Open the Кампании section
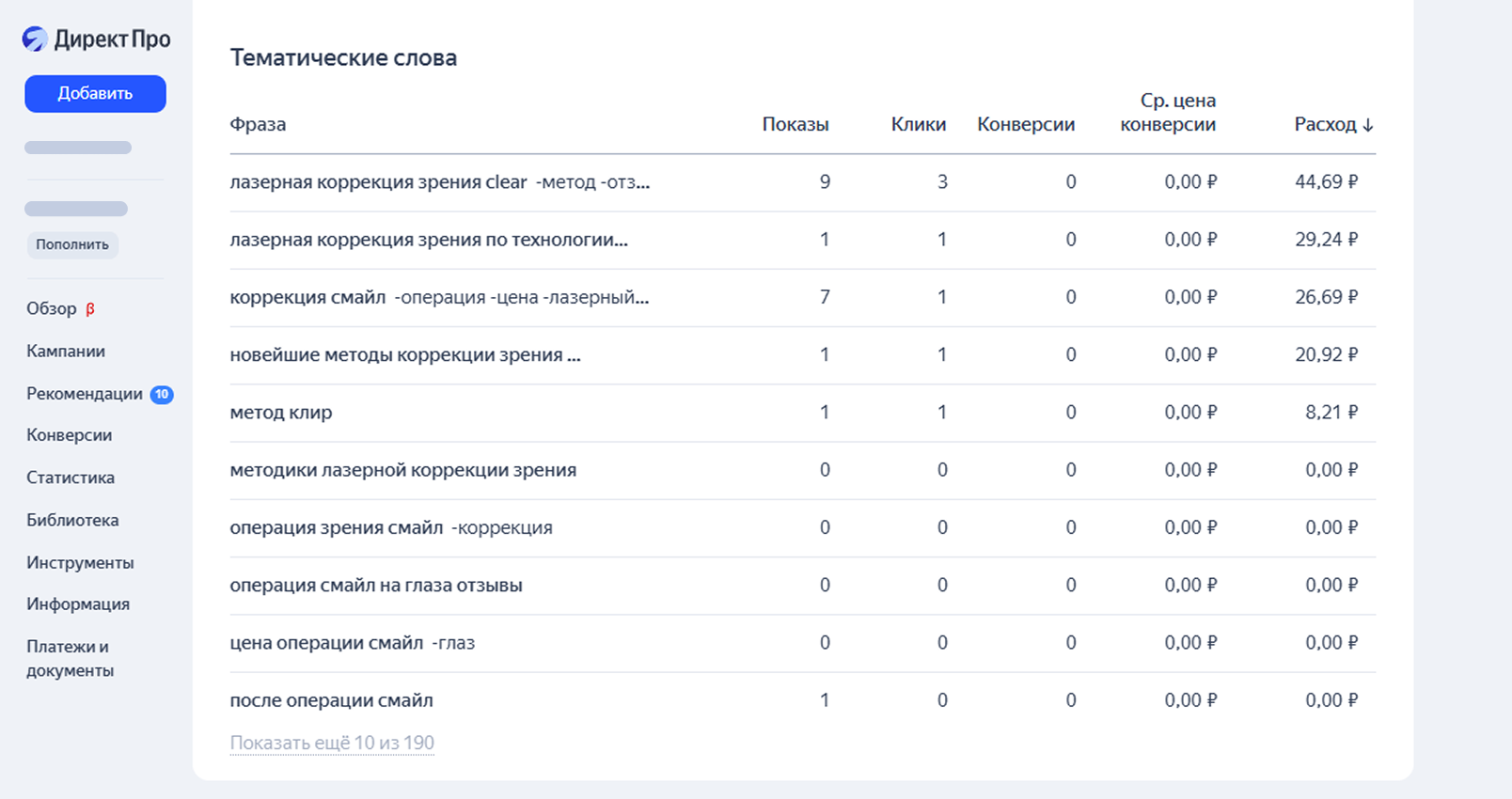1512x799 pixels. [x=66, y=351]
